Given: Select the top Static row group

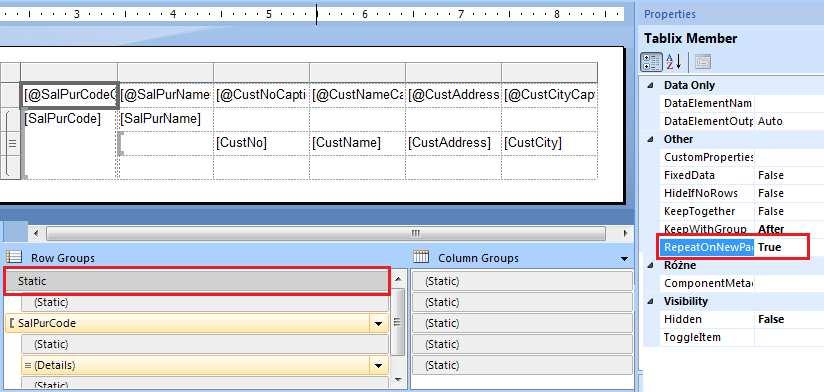Looking at the screenshot, I should pos(197,281).
